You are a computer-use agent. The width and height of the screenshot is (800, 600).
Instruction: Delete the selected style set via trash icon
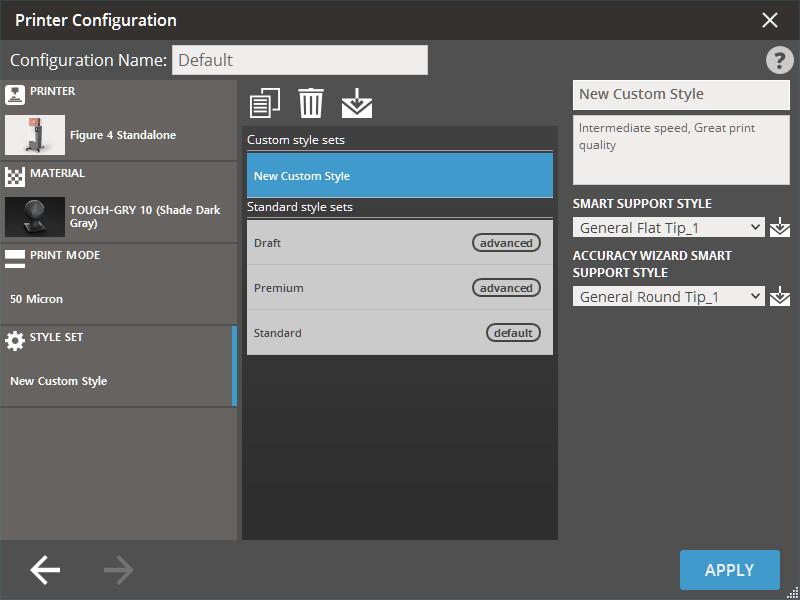tap(311, 103)
